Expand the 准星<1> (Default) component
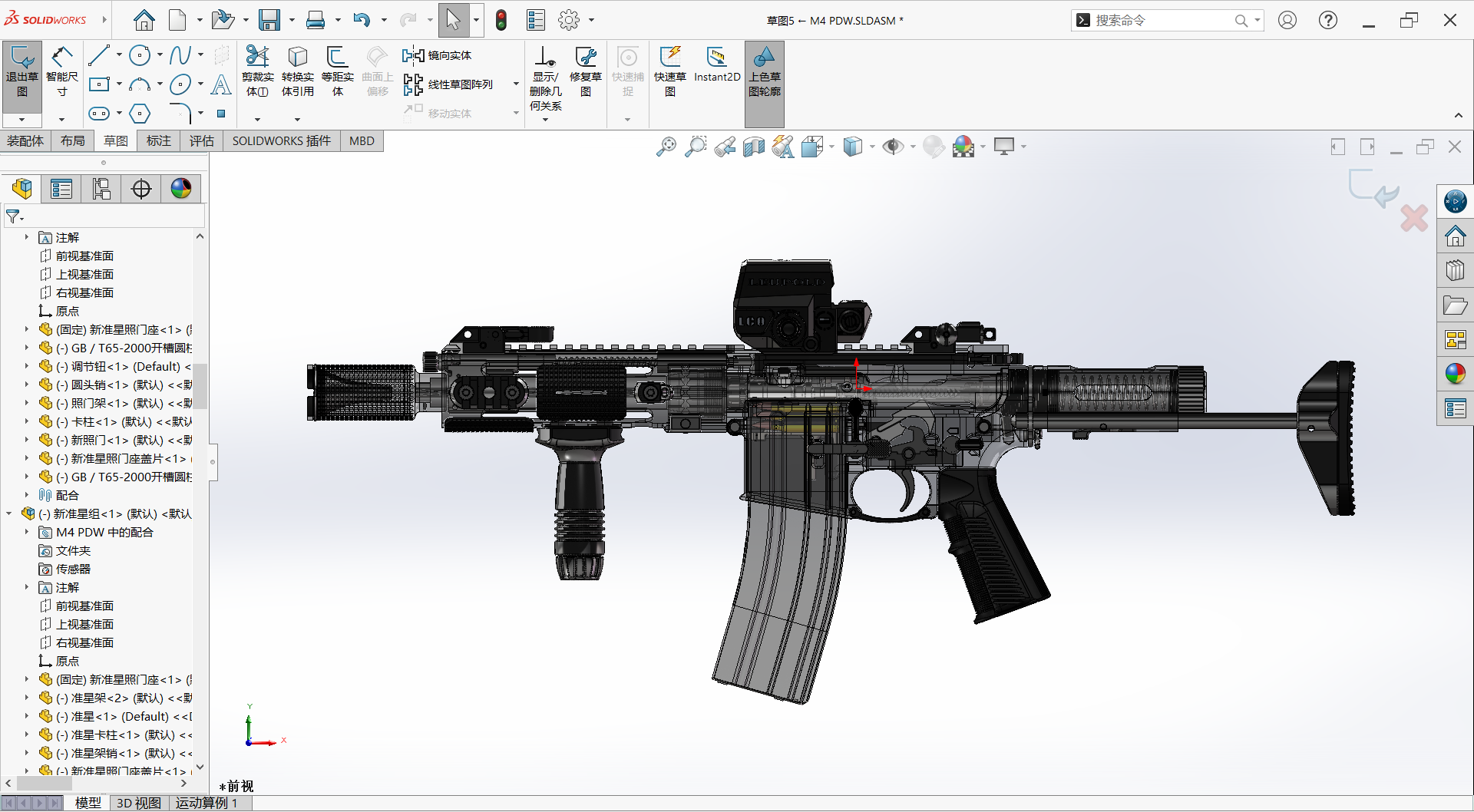Viewport: 1474px width, 812px height. tap(26, 716)
